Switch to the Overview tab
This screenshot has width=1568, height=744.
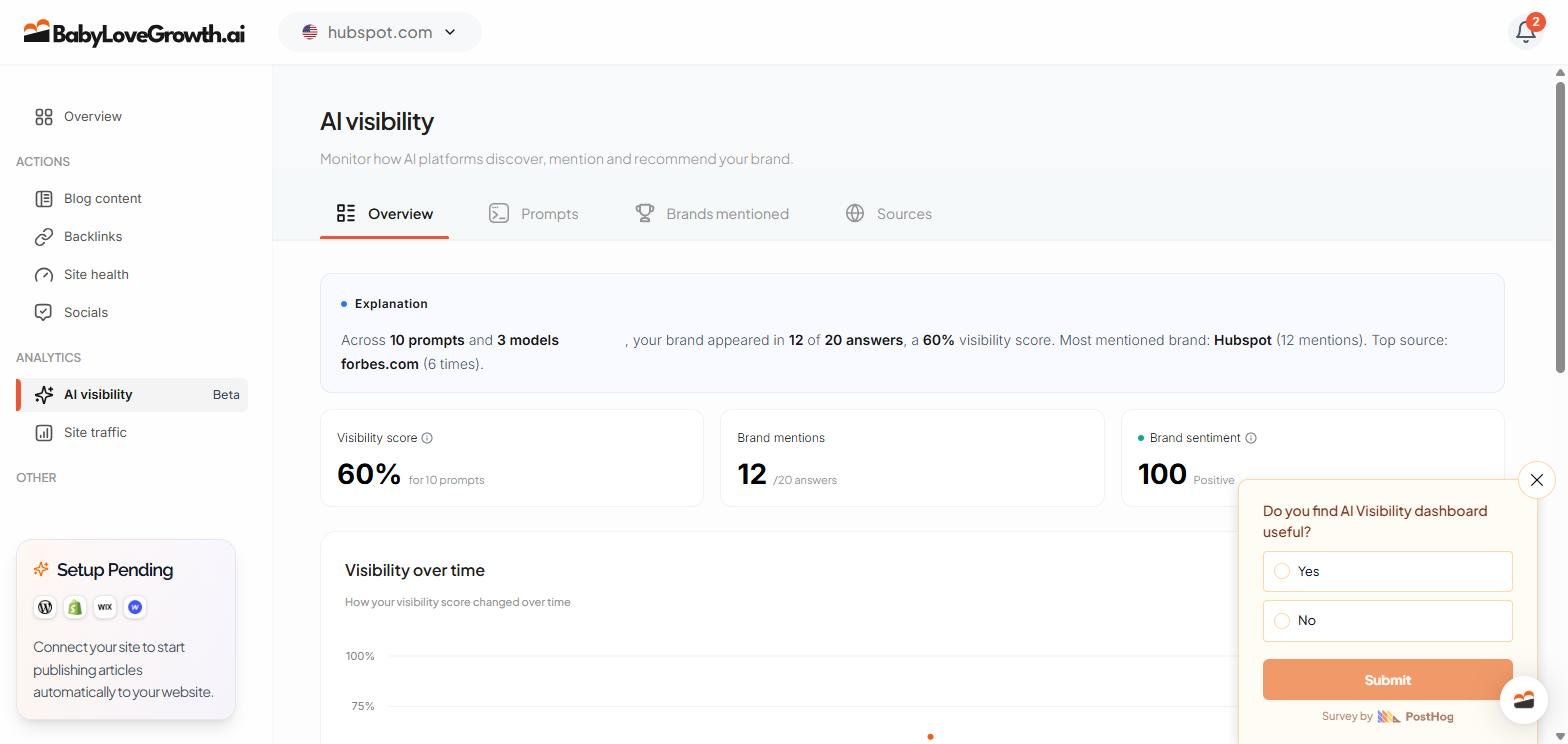coord(384,214)
